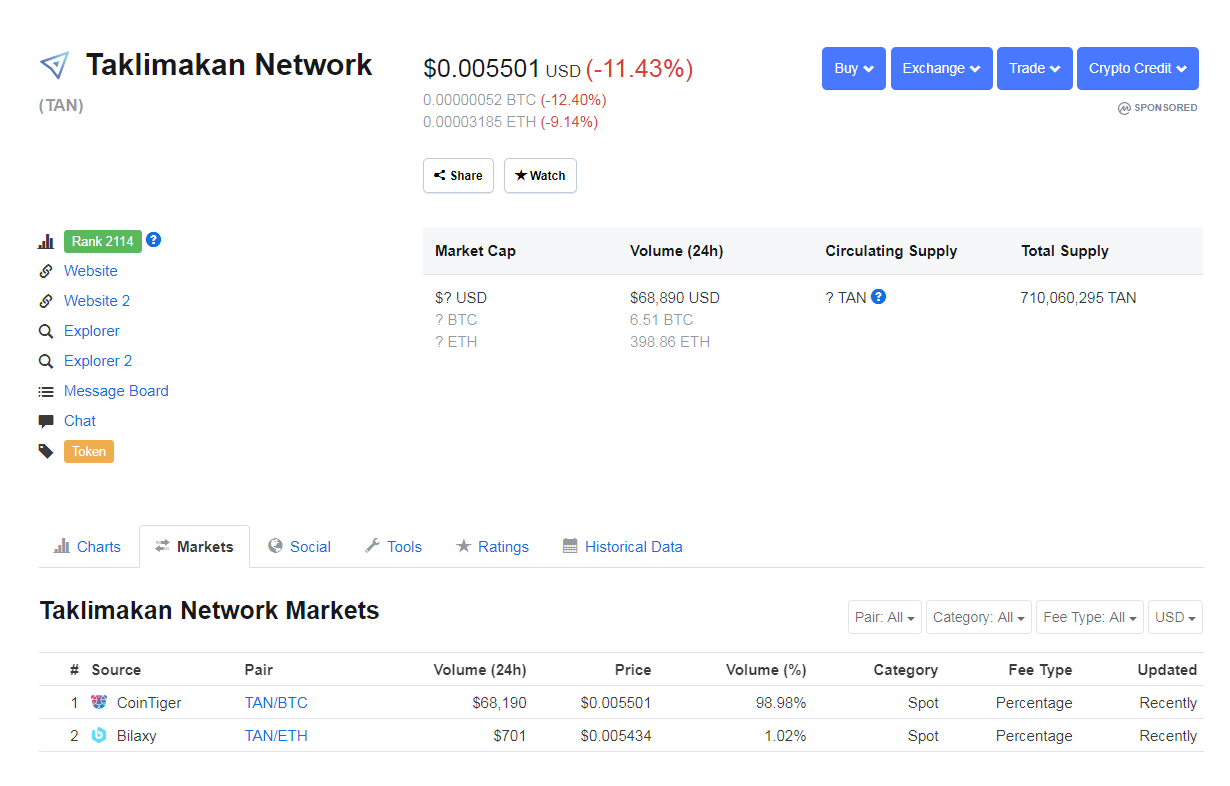
Task: Sort by Source column header
Action: click(x=116, y=670)
